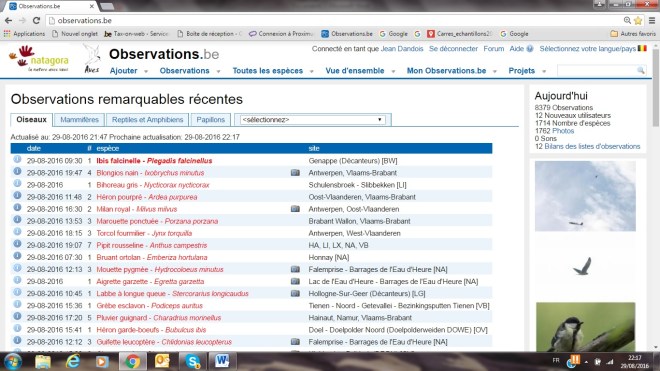View photo camera icon for Labbe à longue queue
The height and width of the screenshot is (371, 660).
click(x=295, y=294)
